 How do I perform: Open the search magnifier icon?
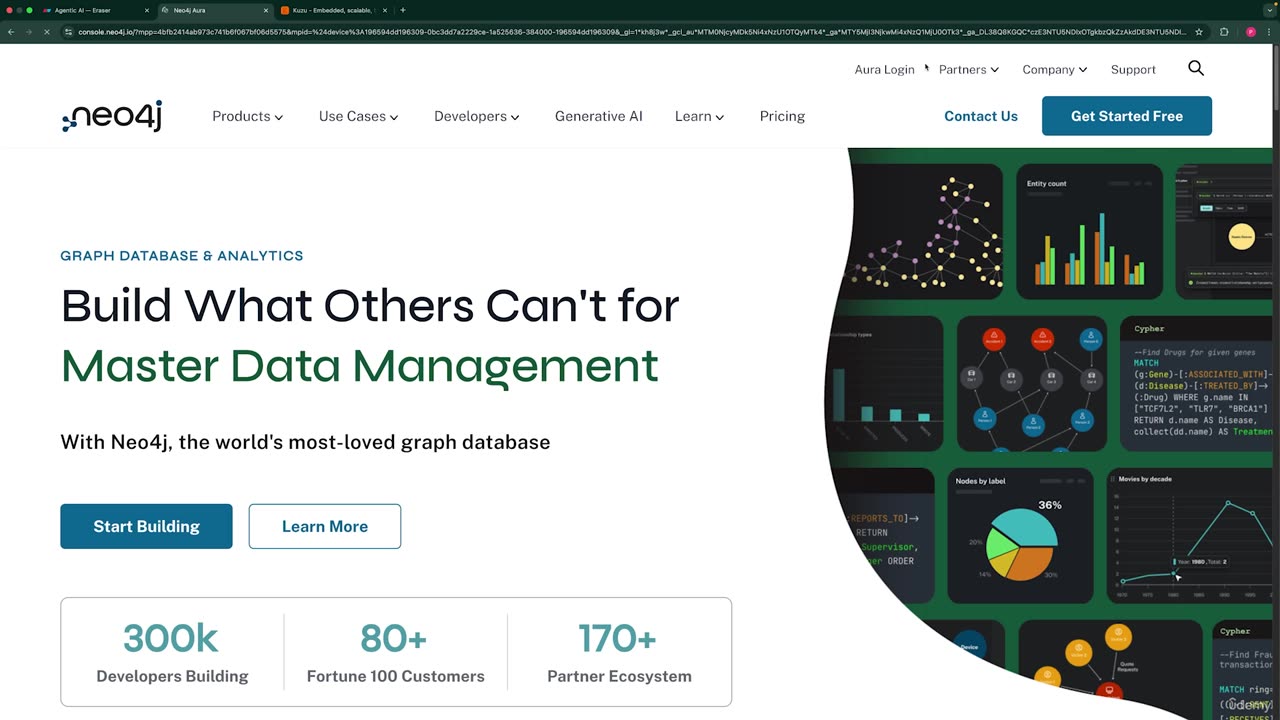[1196, 68]
